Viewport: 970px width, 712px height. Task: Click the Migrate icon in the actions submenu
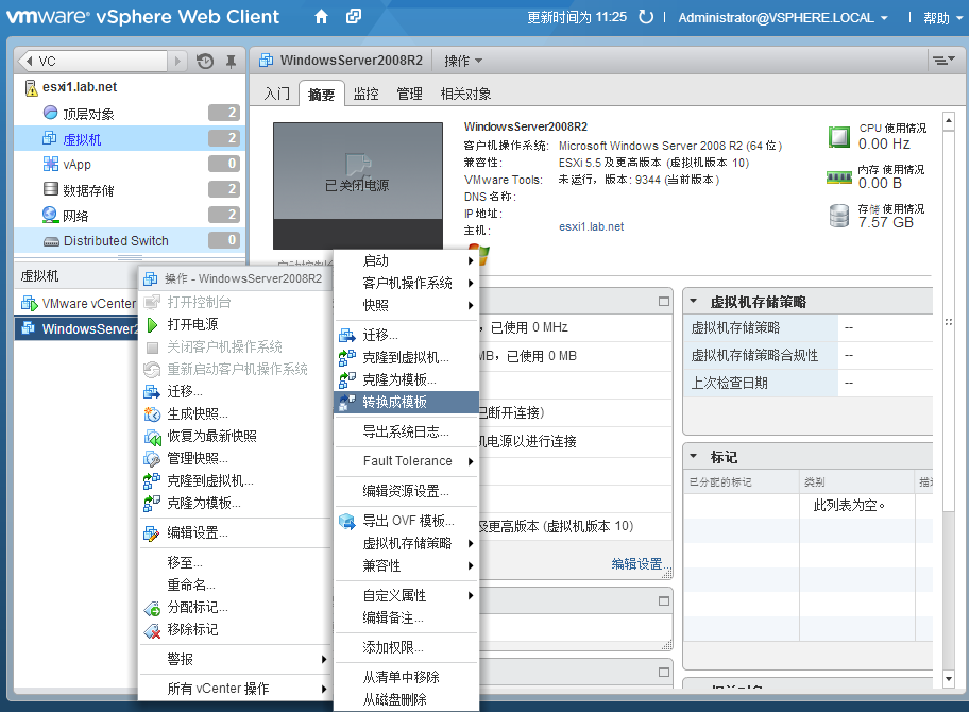347,335
